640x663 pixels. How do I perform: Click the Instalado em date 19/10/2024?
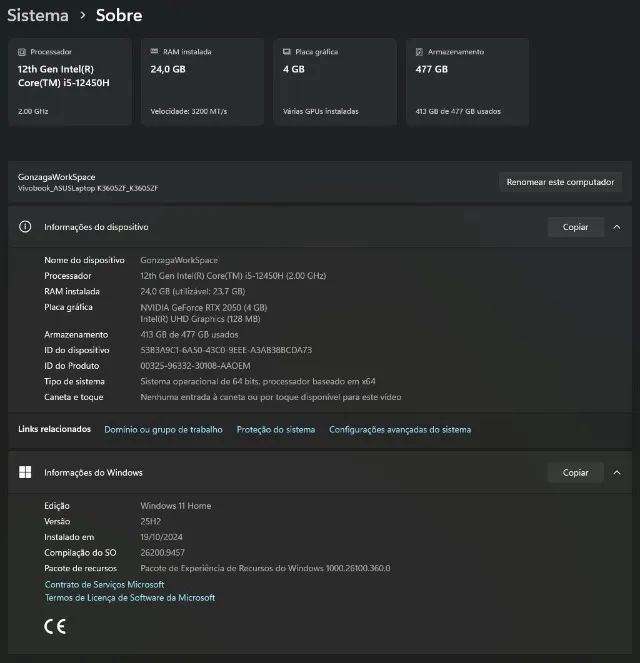pyautogui.click(x=161, y=537)
